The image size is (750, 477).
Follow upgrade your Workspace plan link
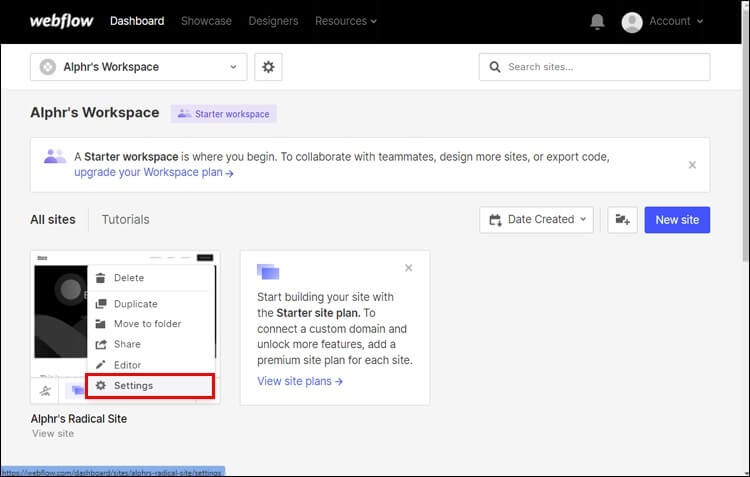tap(154, 172)
